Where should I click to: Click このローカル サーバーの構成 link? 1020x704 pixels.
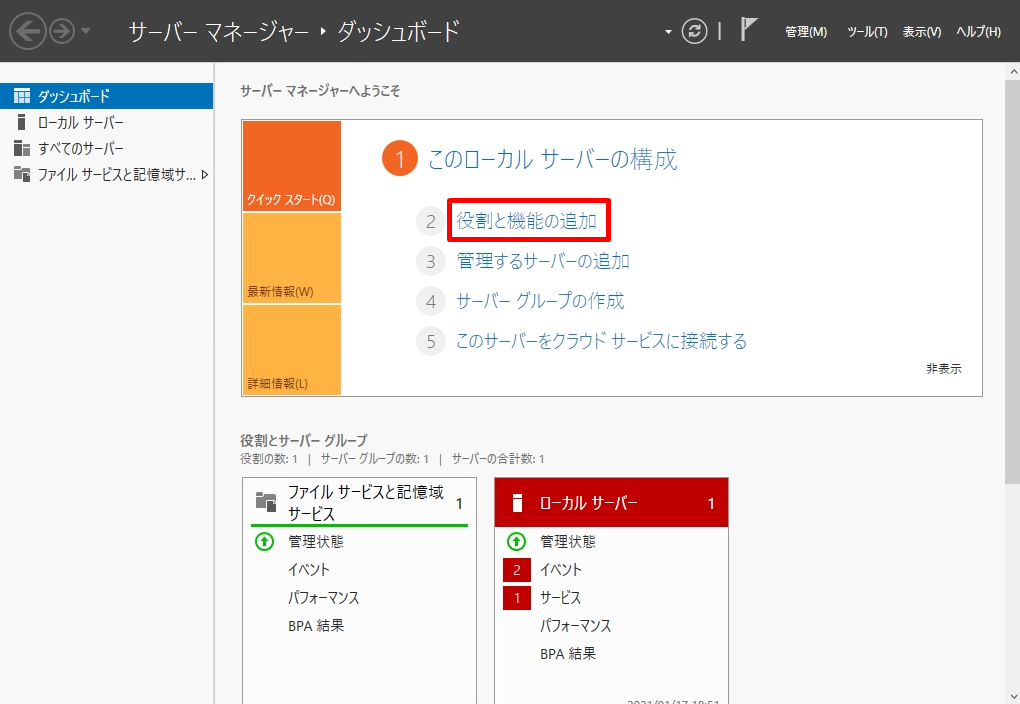tap(552, 159)
